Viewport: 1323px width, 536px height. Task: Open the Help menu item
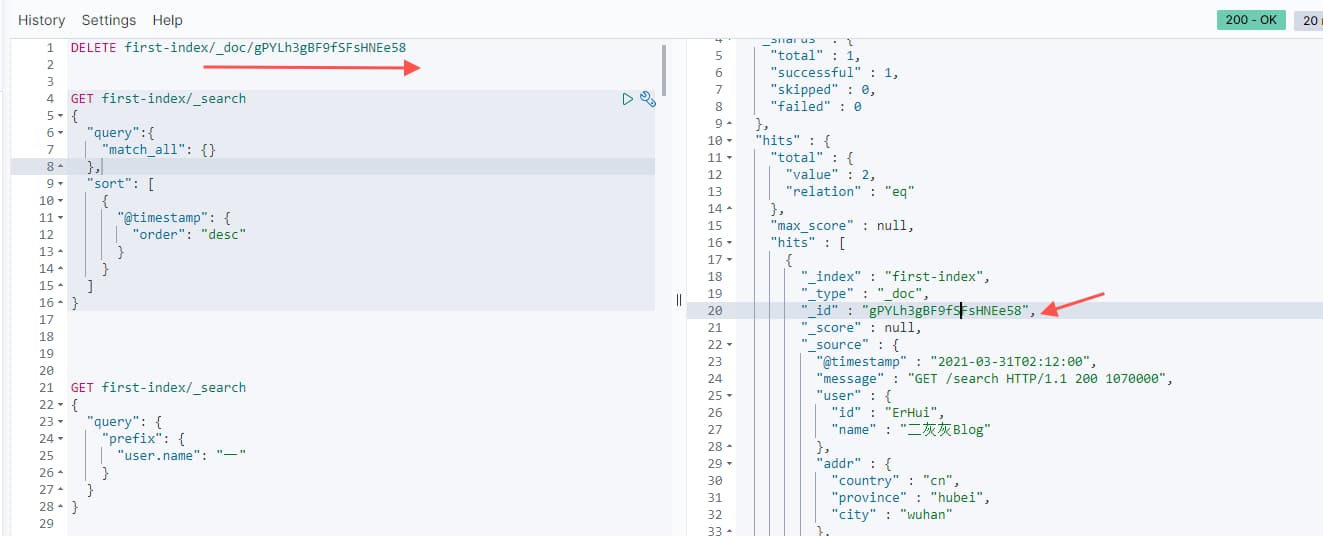pos(168,20)
